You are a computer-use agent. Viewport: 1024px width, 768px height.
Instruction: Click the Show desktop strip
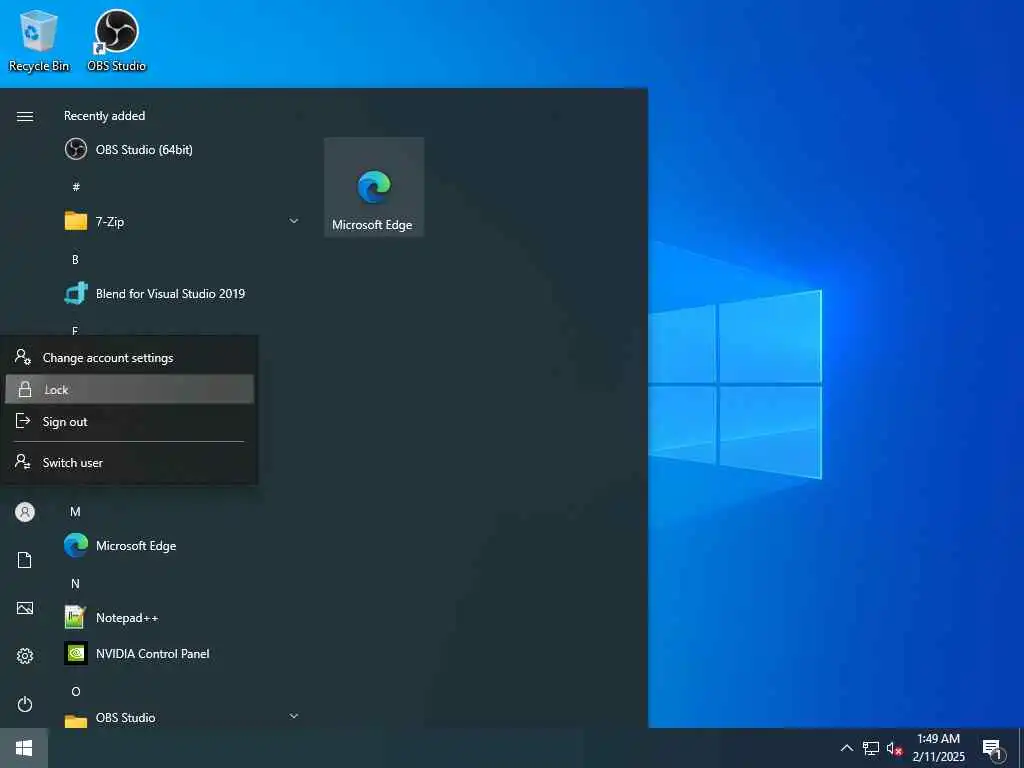click(x=1021, y=748)
